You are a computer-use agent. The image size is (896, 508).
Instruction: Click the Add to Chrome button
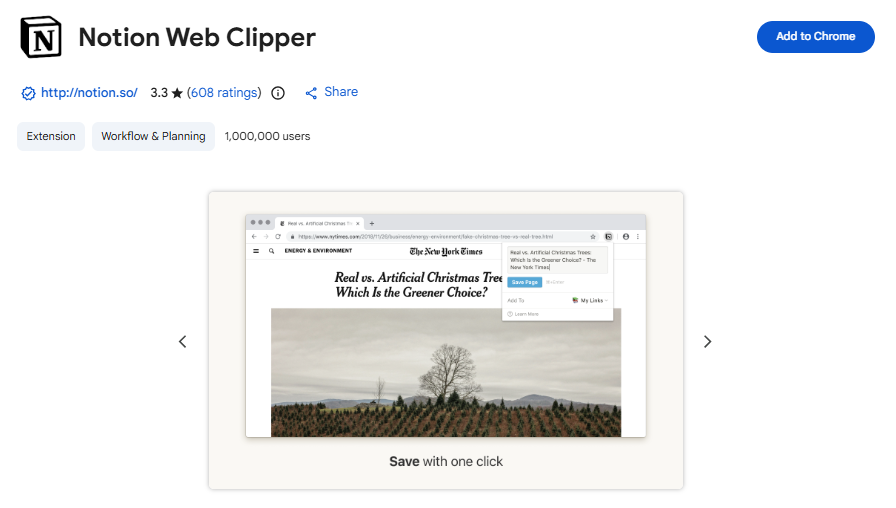pos(815,37)
